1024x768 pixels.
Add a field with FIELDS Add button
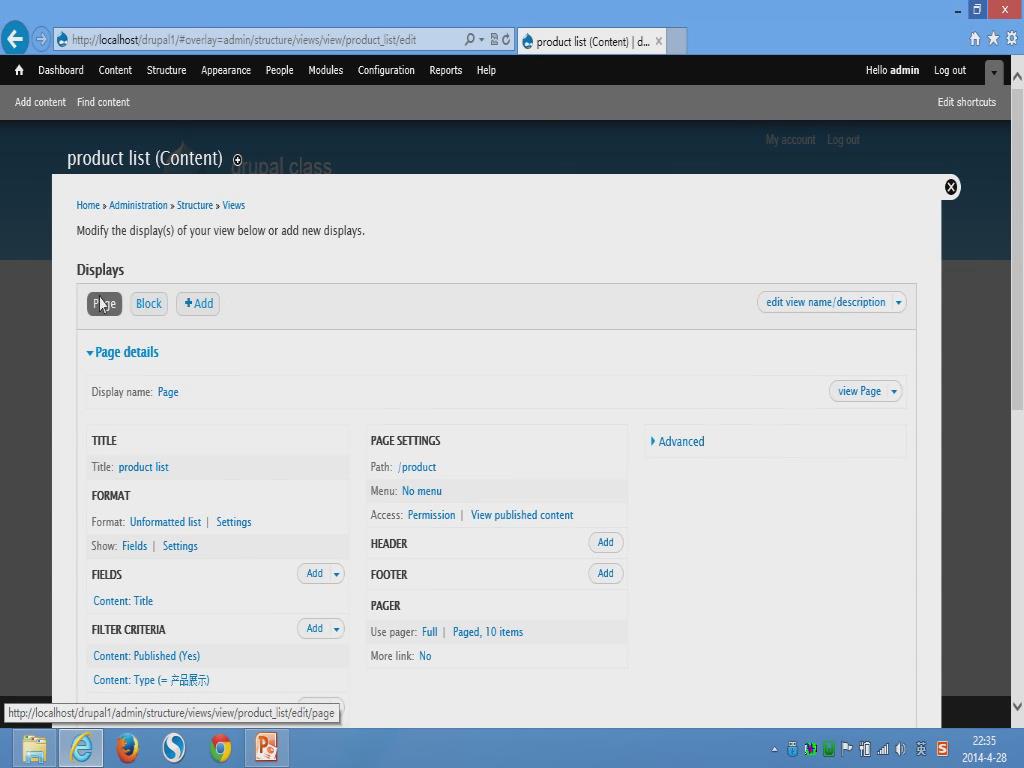tap(314, 573)
